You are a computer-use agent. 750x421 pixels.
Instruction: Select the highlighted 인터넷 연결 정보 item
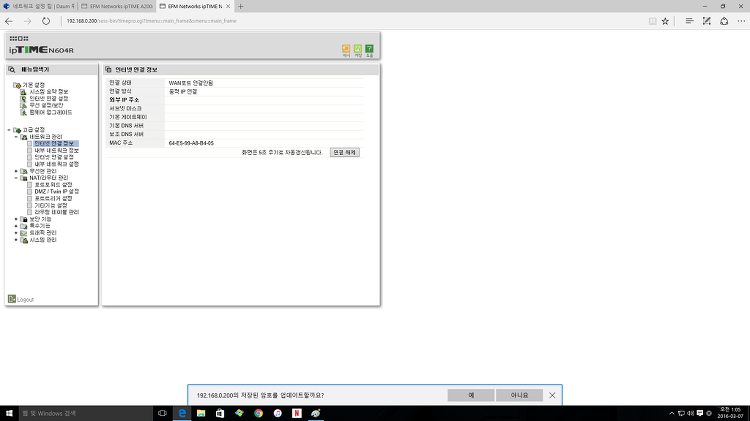click(54, 144)
